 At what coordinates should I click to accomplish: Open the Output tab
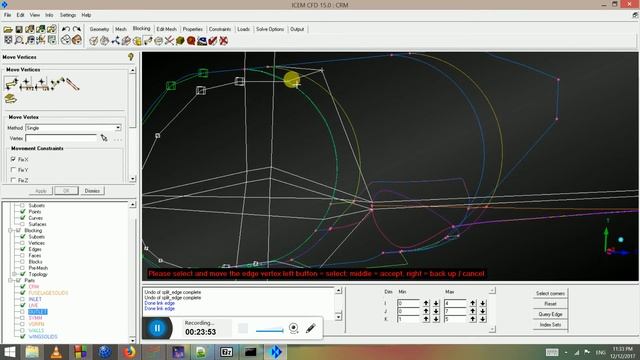(x=297, y=29)
